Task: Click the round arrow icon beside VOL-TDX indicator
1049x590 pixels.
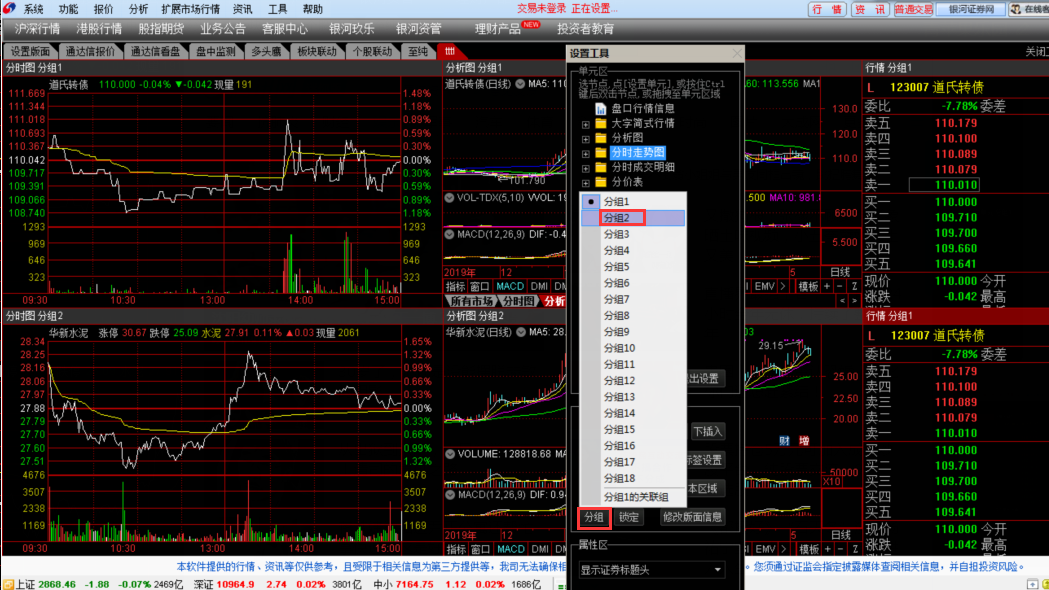Action: click(x=449, y=198)
